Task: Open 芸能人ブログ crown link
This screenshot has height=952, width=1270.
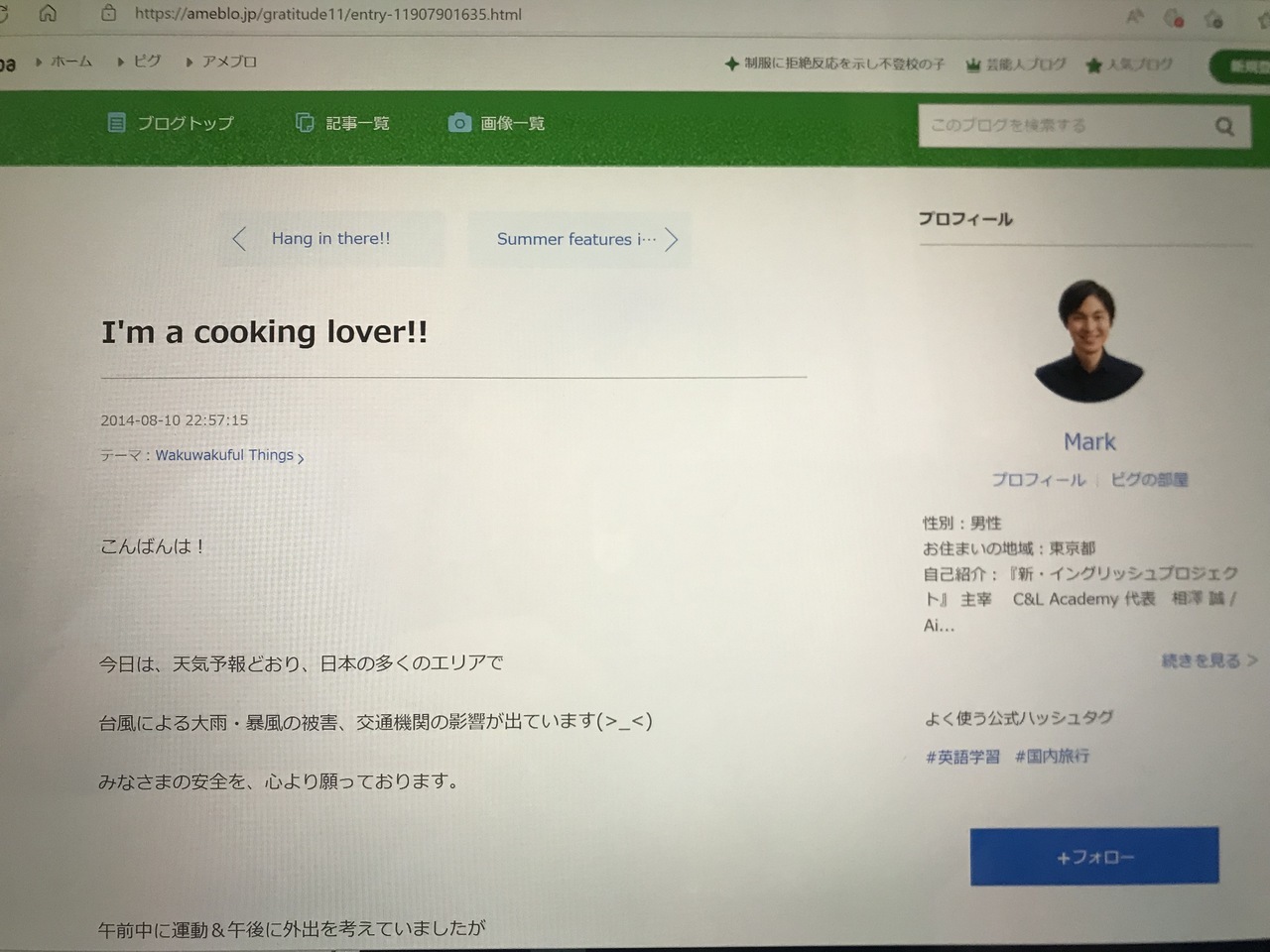Action: (1016, 64)
